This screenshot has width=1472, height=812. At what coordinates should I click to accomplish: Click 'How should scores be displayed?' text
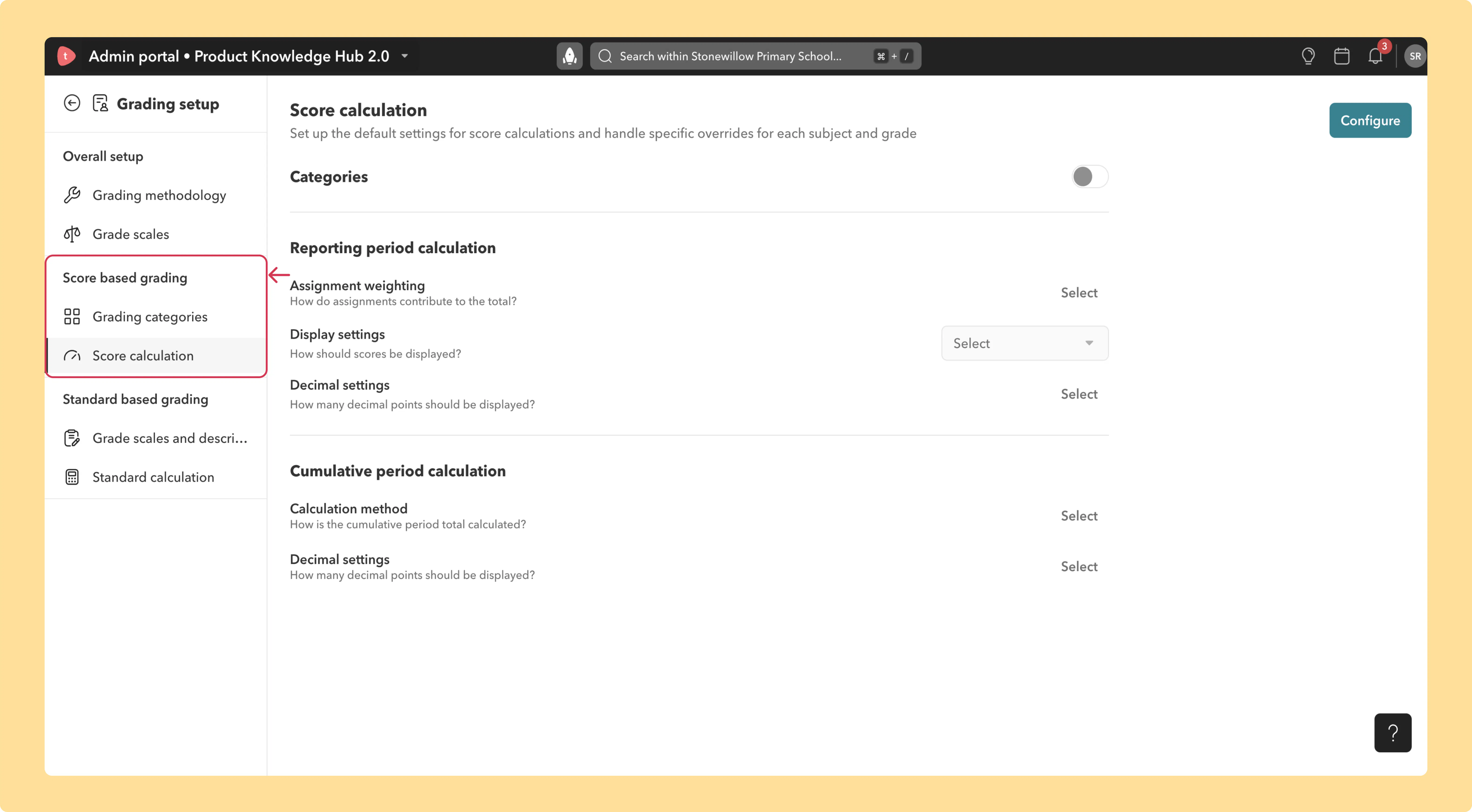click(x=375, y=354)
